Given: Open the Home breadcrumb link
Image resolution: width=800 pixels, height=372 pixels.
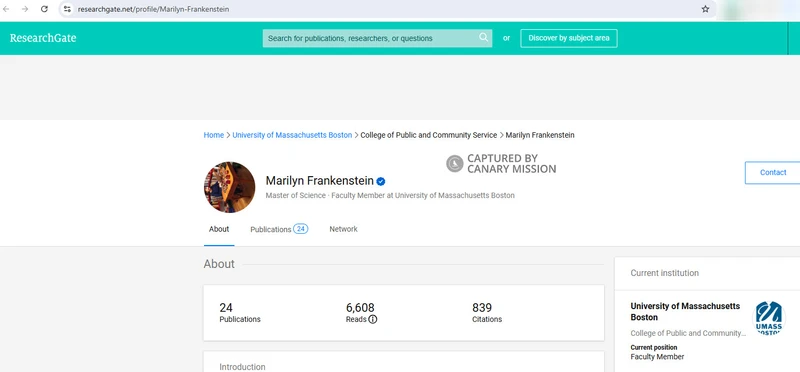Looking at the screenshot, I should [214, 135].
